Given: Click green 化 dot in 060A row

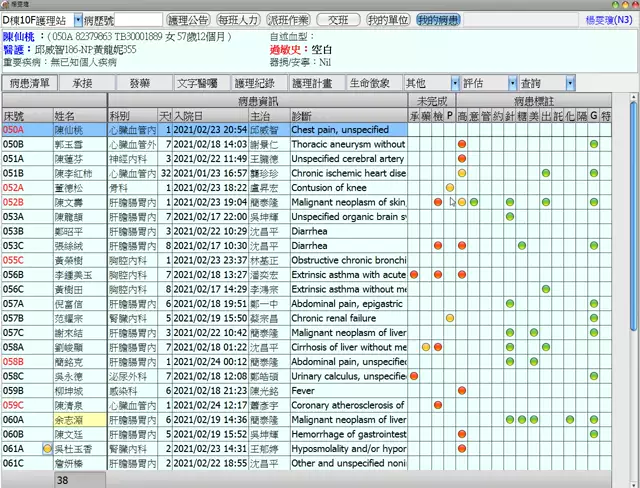Looking at the screenshot, I should pyautogui.click(x=570, y=419).
